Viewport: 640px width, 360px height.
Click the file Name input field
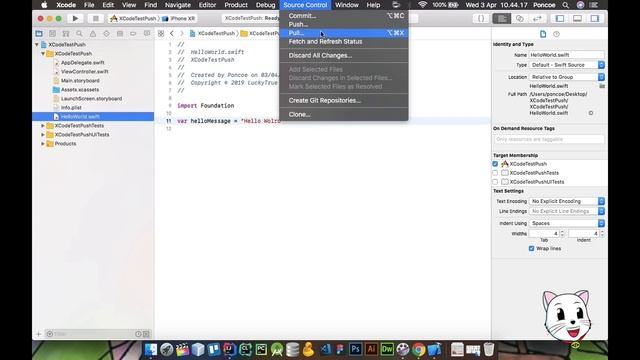click(x=567, y=55)
